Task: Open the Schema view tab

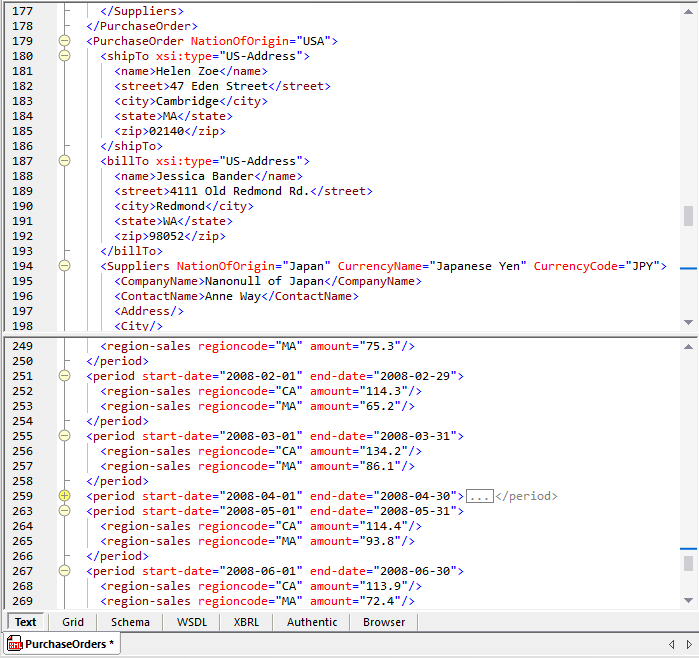Action: pyautogui.click(x=130, y=622)
